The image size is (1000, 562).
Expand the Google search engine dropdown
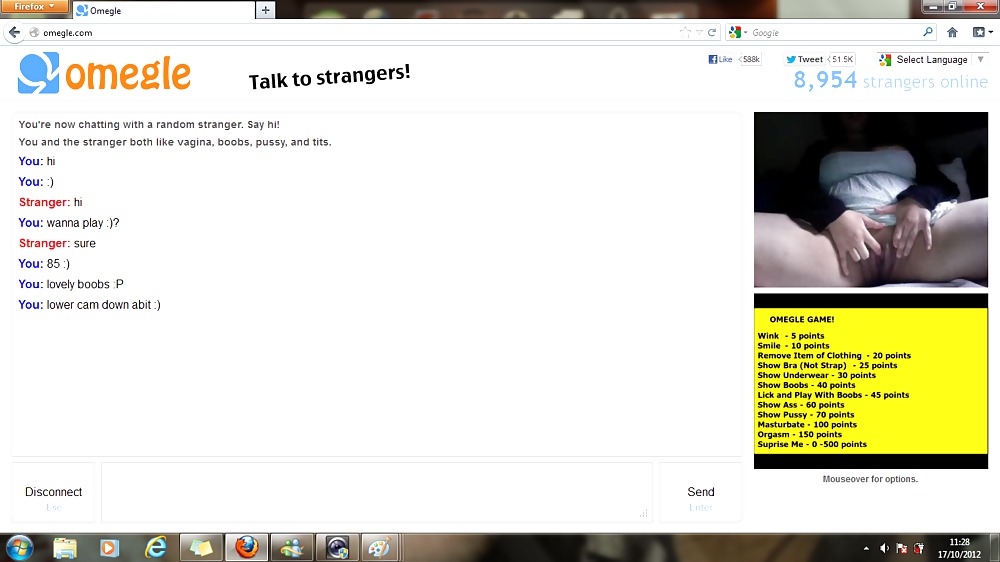point(738,32)
